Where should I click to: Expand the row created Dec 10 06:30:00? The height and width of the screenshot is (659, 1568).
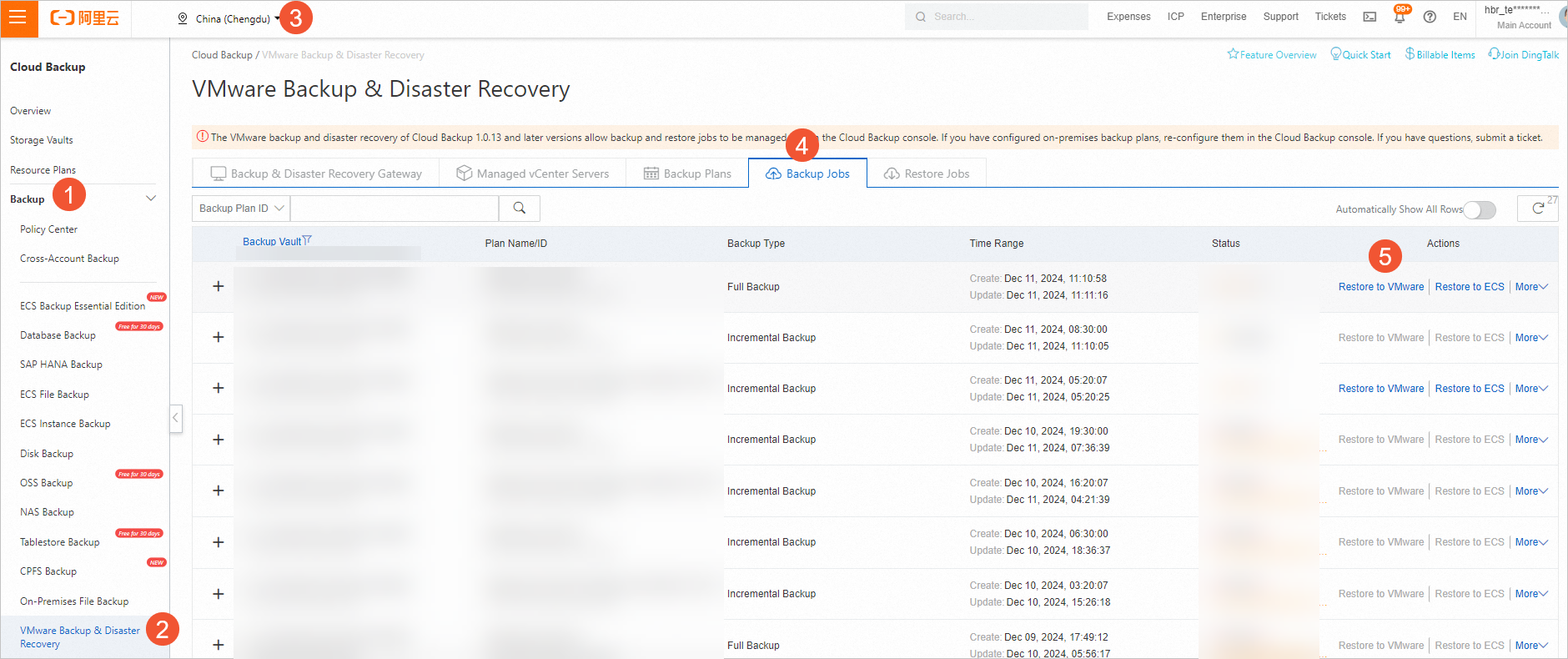pos(219,542)
